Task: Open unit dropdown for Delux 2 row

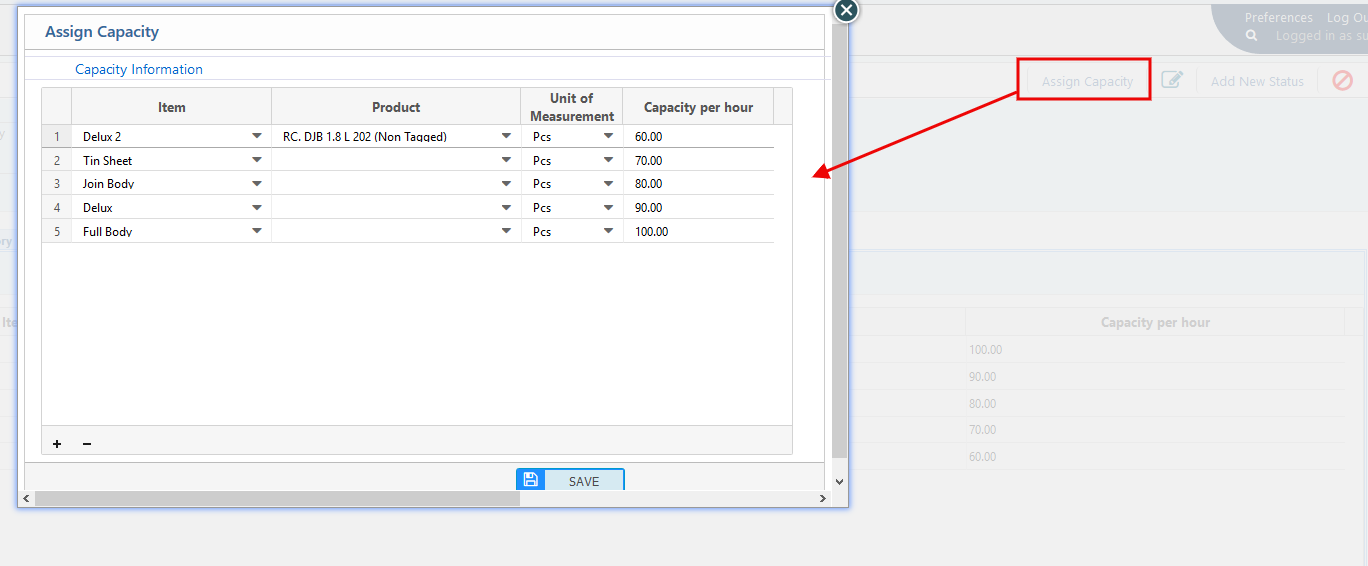Action: pos(608,136)
